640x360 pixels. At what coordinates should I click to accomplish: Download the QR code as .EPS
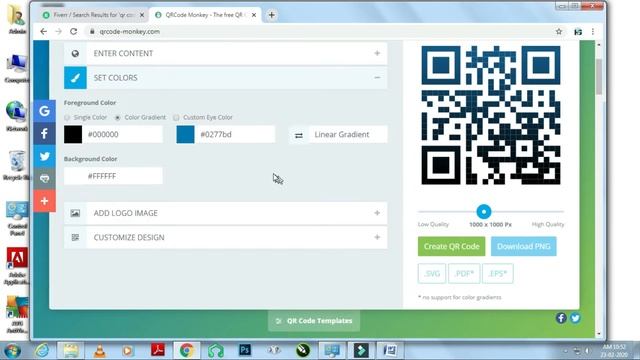pyautogui.click(x=498, y=273)
